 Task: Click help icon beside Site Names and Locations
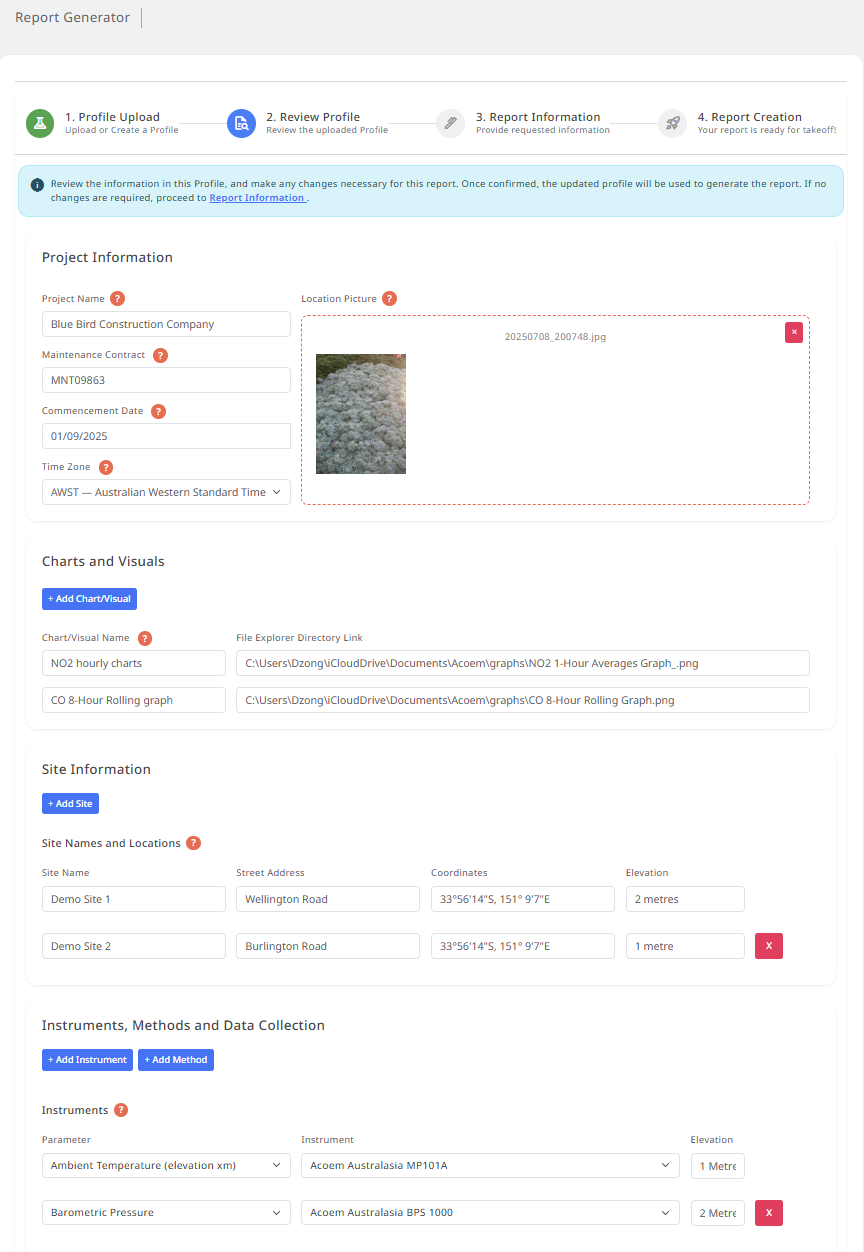pos(194,843)
